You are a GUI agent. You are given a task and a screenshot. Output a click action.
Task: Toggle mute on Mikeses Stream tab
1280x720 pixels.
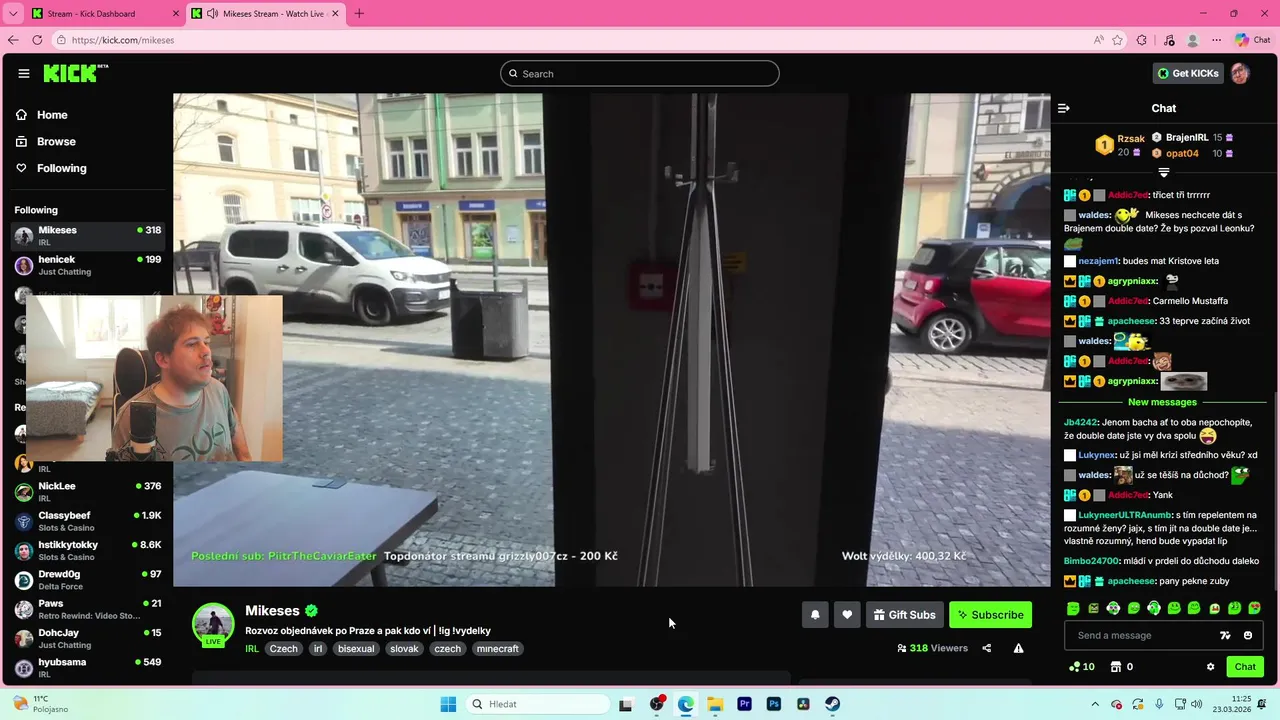[212, 13]
